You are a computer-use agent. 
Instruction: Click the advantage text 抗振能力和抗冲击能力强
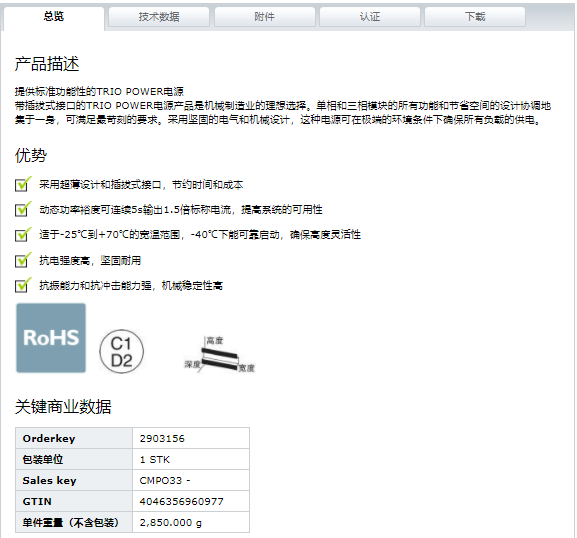point(131,285)
